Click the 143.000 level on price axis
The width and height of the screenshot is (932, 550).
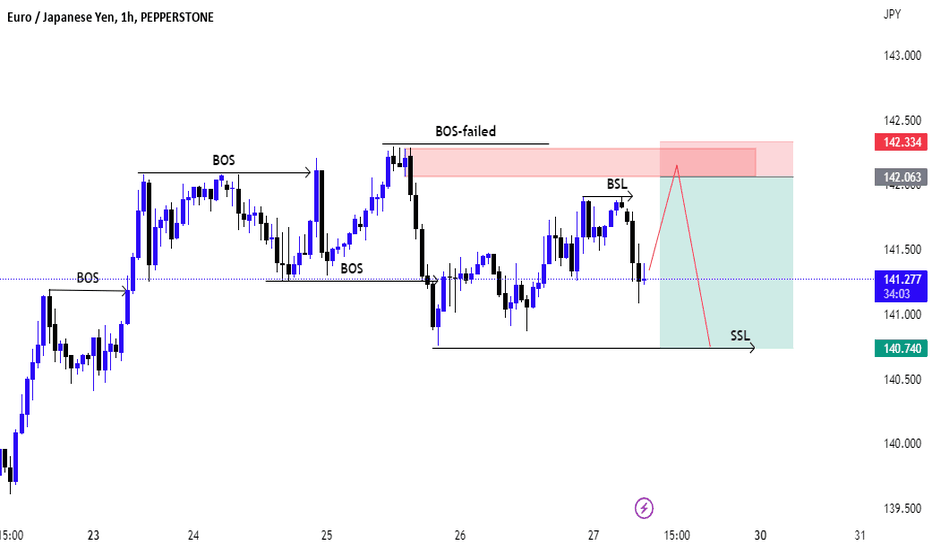(902, 56)
